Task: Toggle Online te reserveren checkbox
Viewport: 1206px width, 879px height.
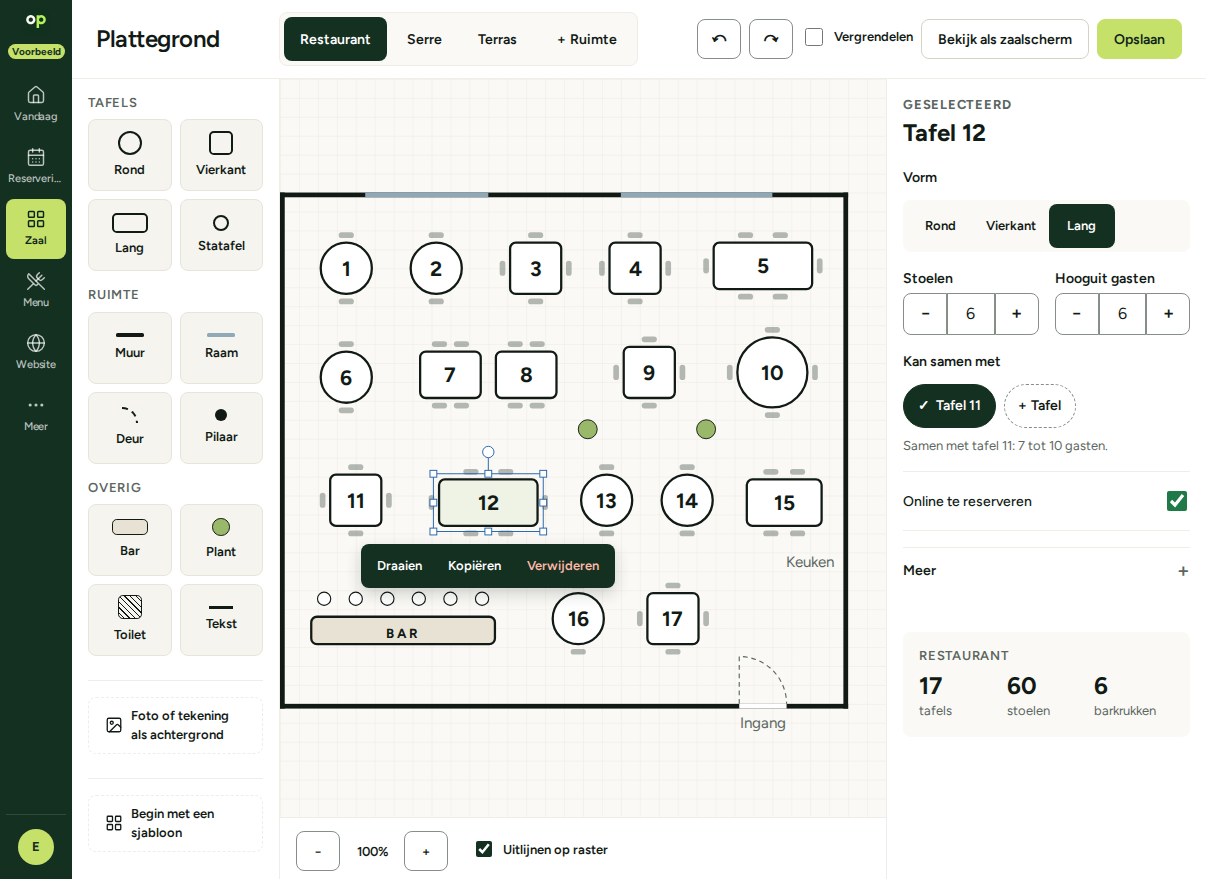Action: click(1177, 501)
